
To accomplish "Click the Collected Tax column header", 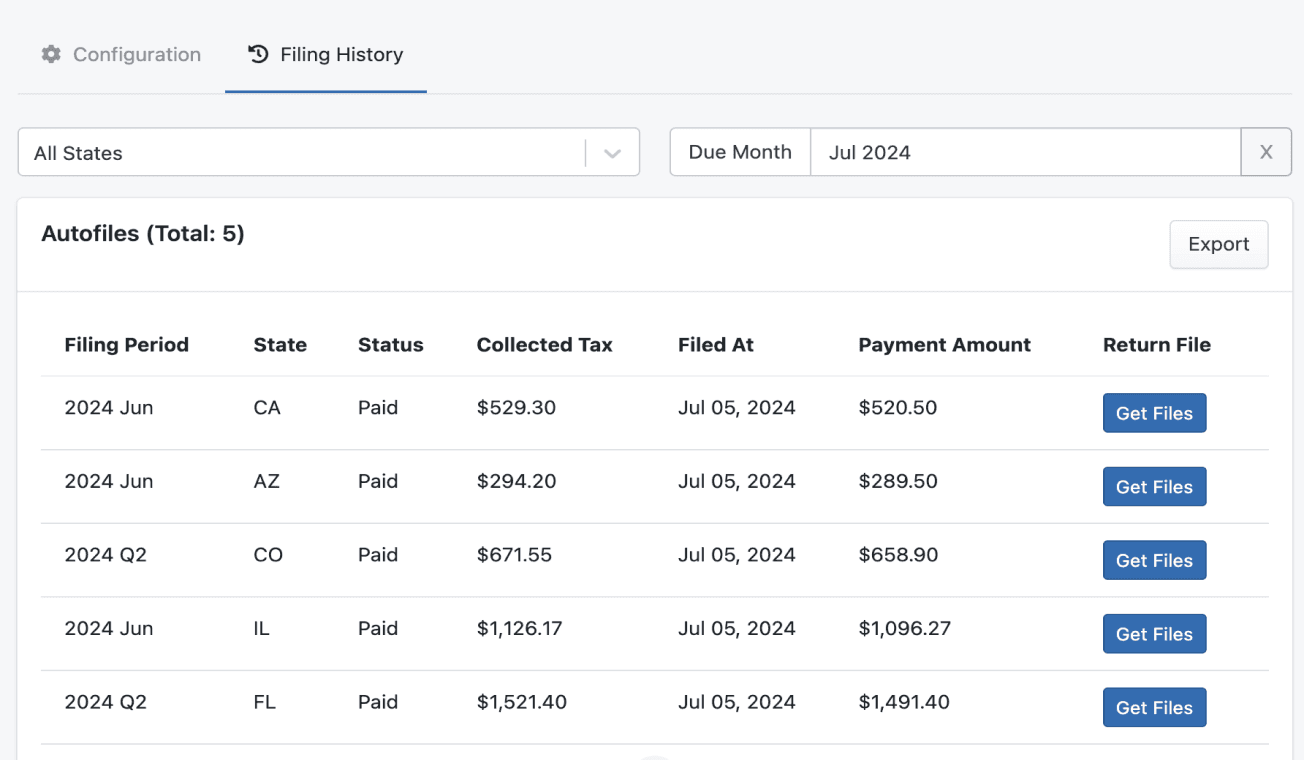I will (x=544, y=345).
